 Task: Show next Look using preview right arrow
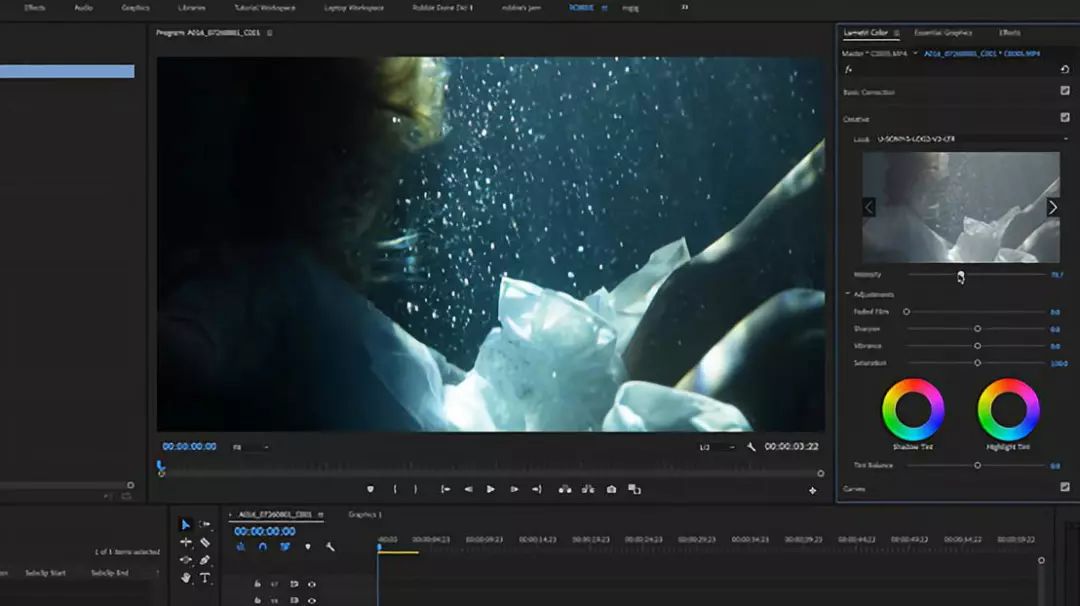1052,207
